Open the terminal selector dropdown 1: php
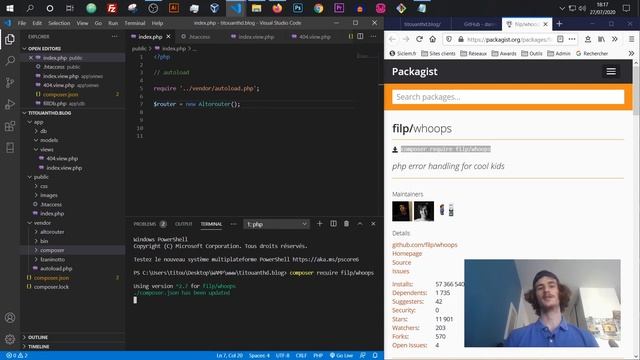The width and height of the screenshot is (640, 360). (x=276, y=224)
